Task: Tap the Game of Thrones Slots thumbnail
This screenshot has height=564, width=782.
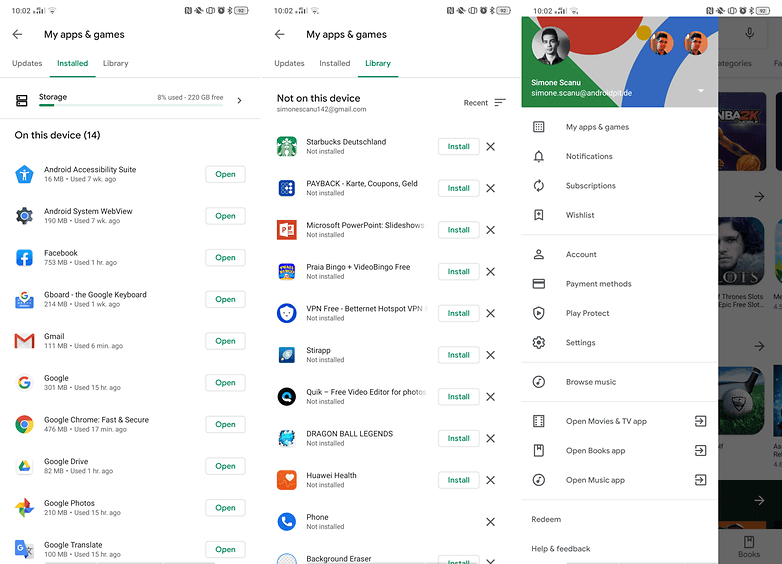Action: [x=742, y=251]
